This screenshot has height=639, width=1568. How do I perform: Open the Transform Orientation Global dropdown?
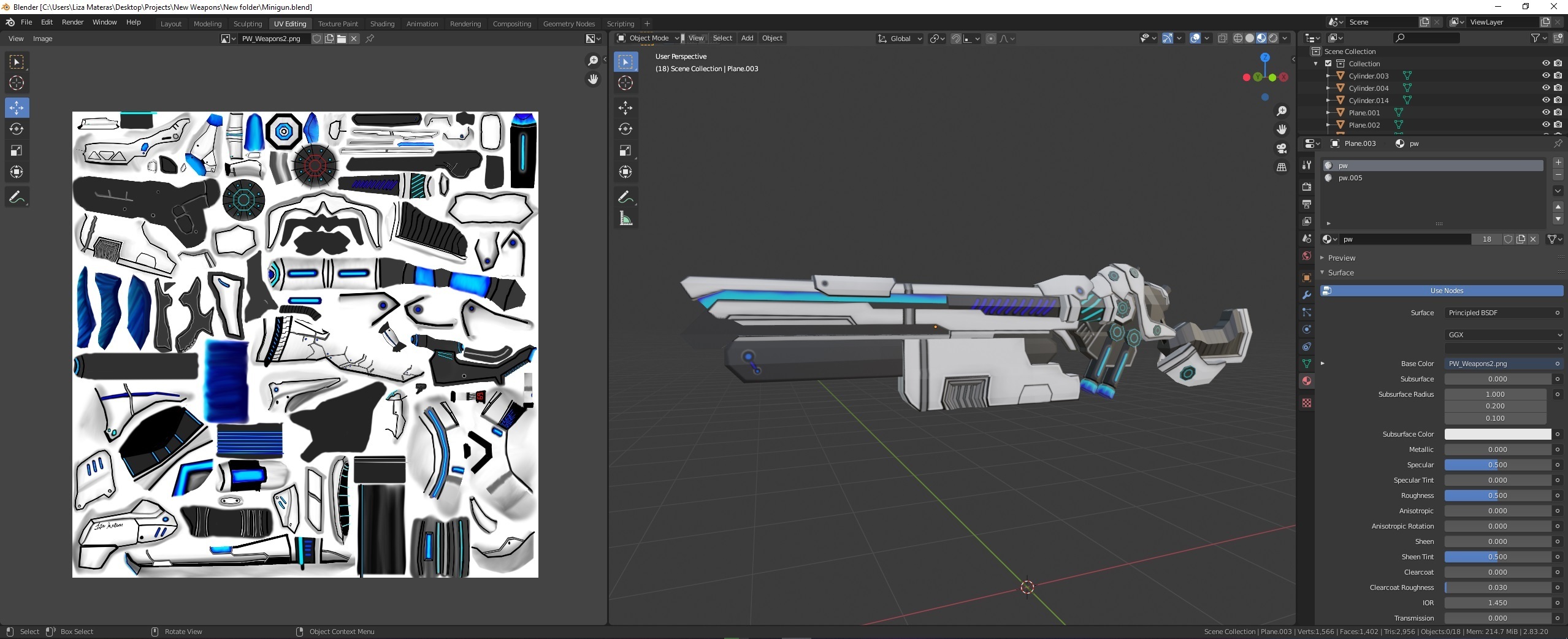tap(900, 38)
